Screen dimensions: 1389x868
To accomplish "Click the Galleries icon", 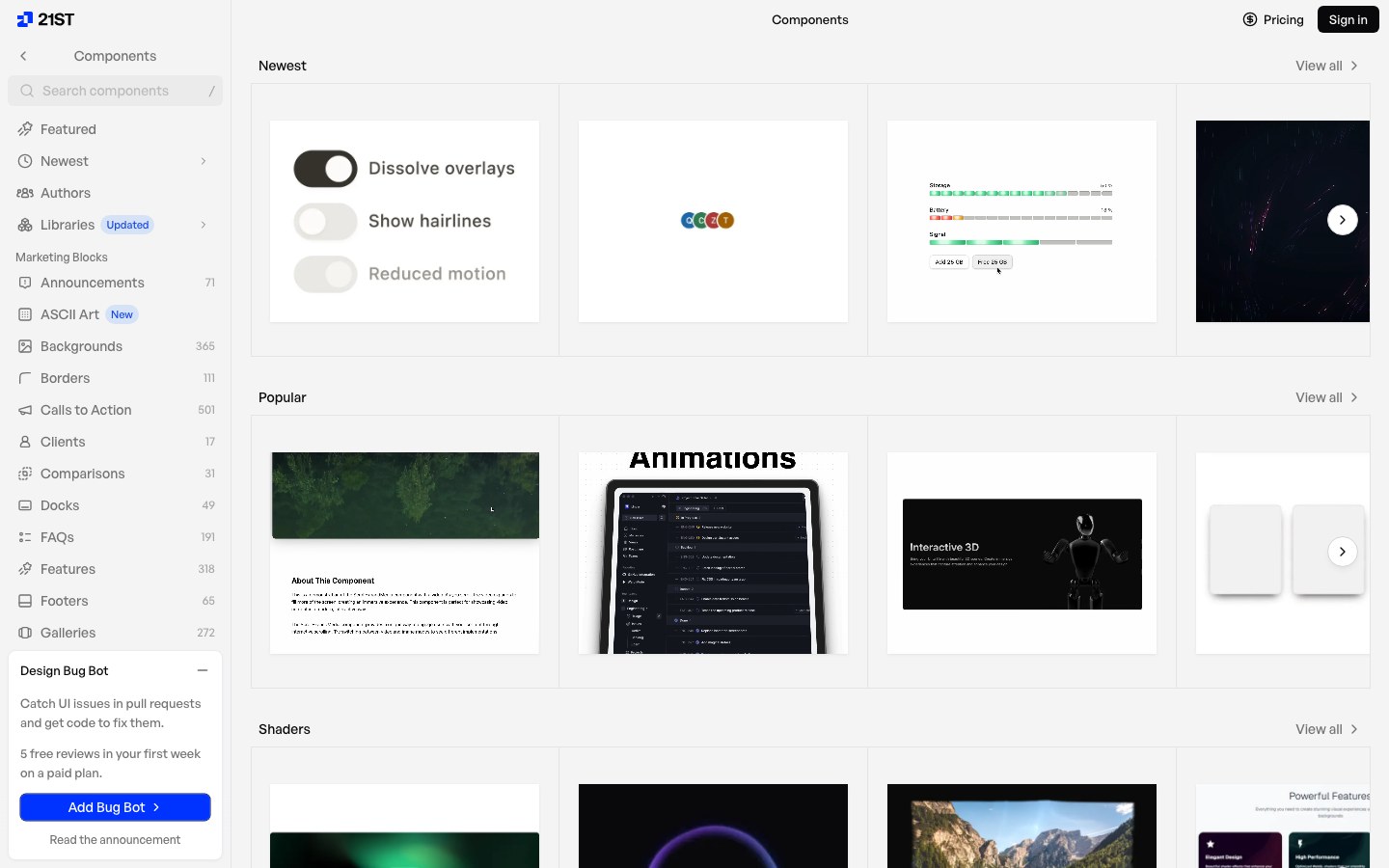I will (25, 633).
